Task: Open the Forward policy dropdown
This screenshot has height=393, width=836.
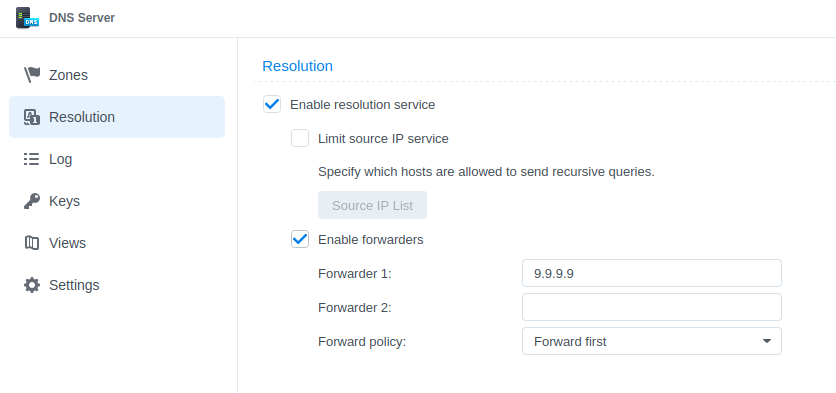Action: pyautogui.click(x=652, y=341)
